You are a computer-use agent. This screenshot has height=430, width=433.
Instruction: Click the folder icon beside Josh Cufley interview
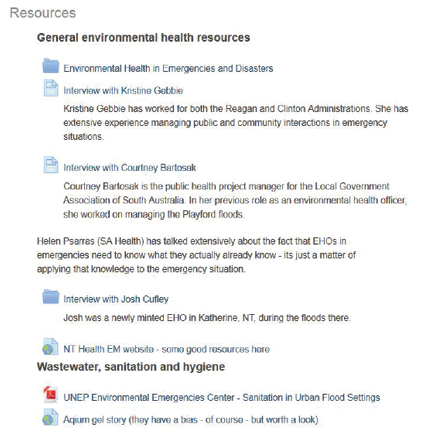coord(51,297)
